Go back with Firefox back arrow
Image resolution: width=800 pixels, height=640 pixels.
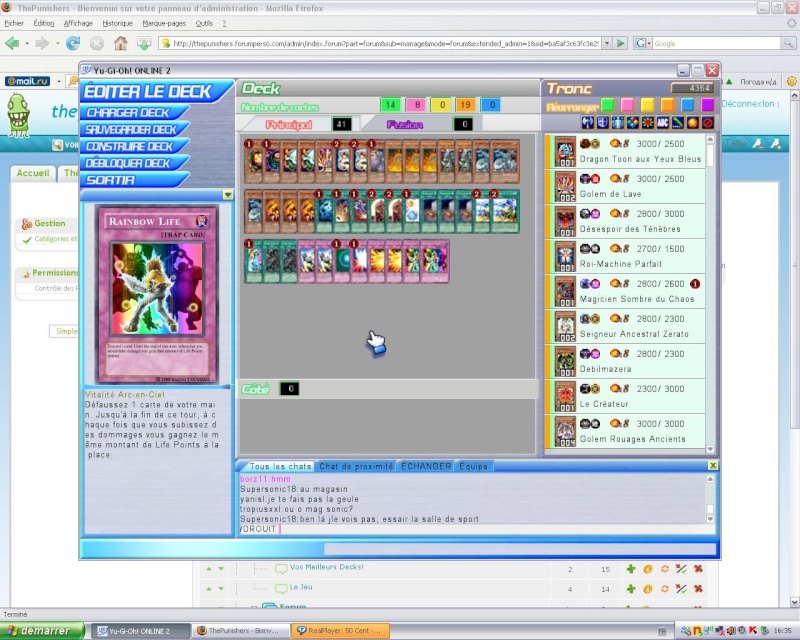click(x=12, y=43)
